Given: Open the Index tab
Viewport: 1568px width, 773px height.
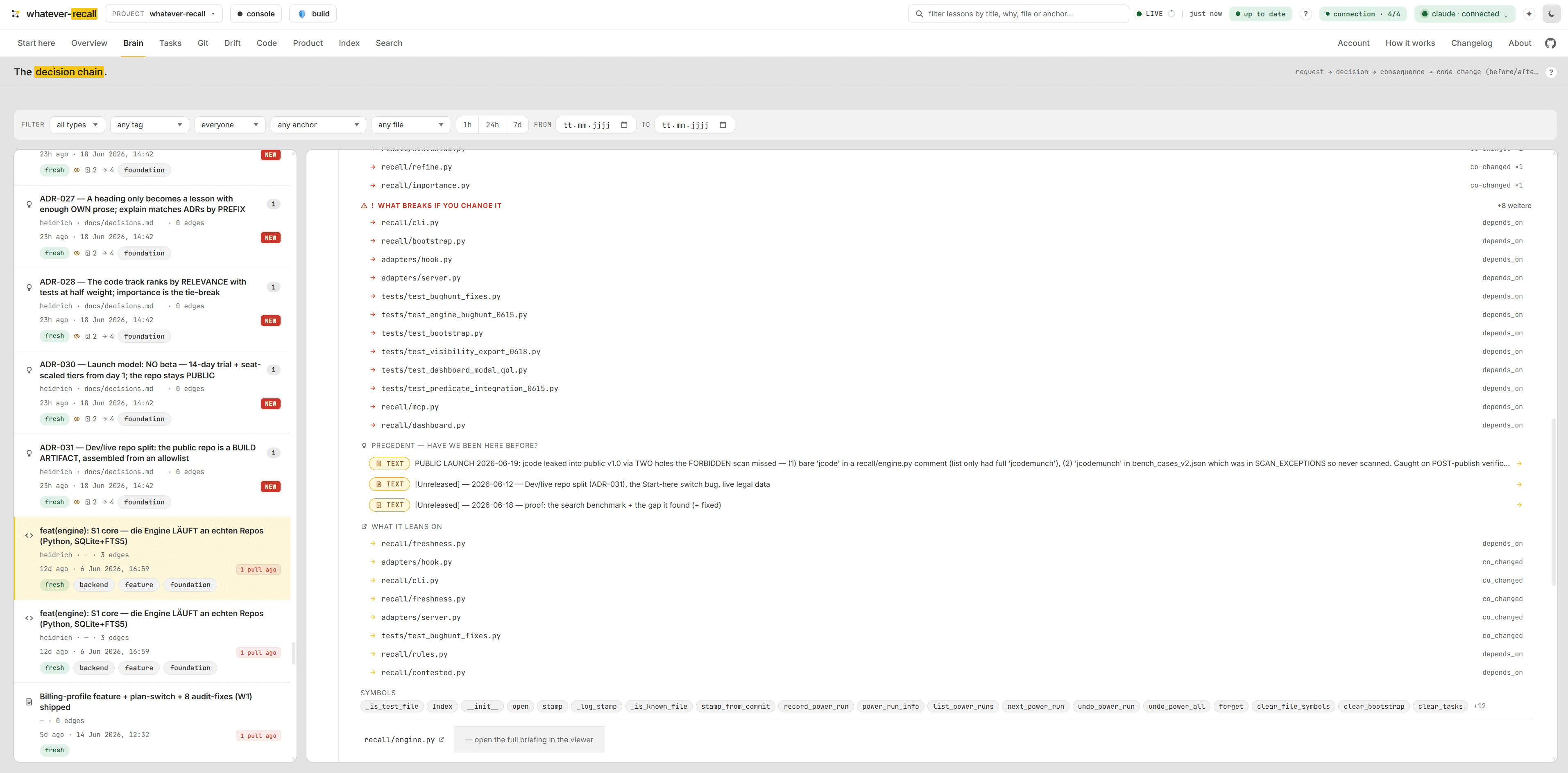Looking at the screenshot, I should point(349,43).
